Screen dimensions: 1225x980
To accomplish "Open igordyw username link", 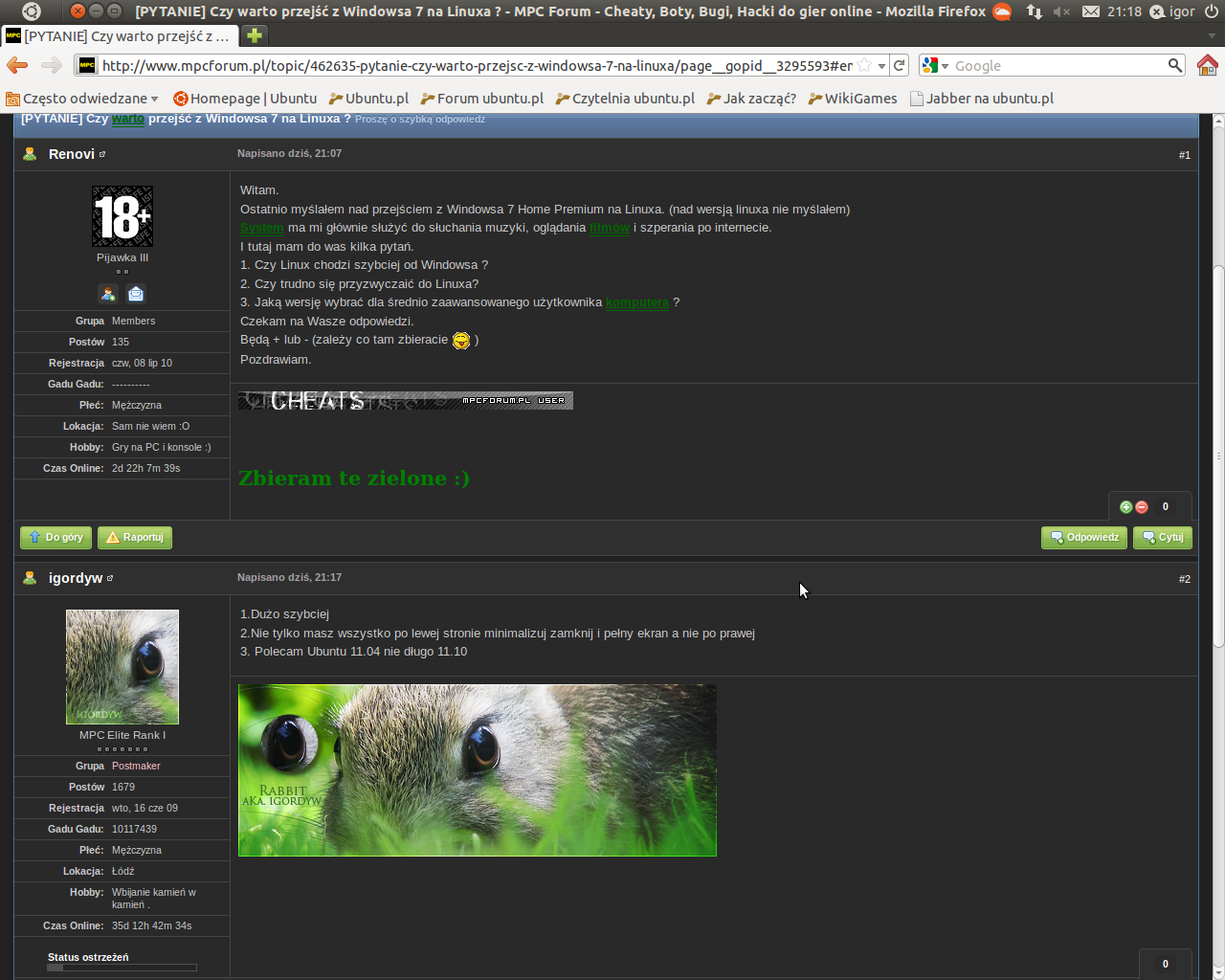I will click(x=76, y=578).
